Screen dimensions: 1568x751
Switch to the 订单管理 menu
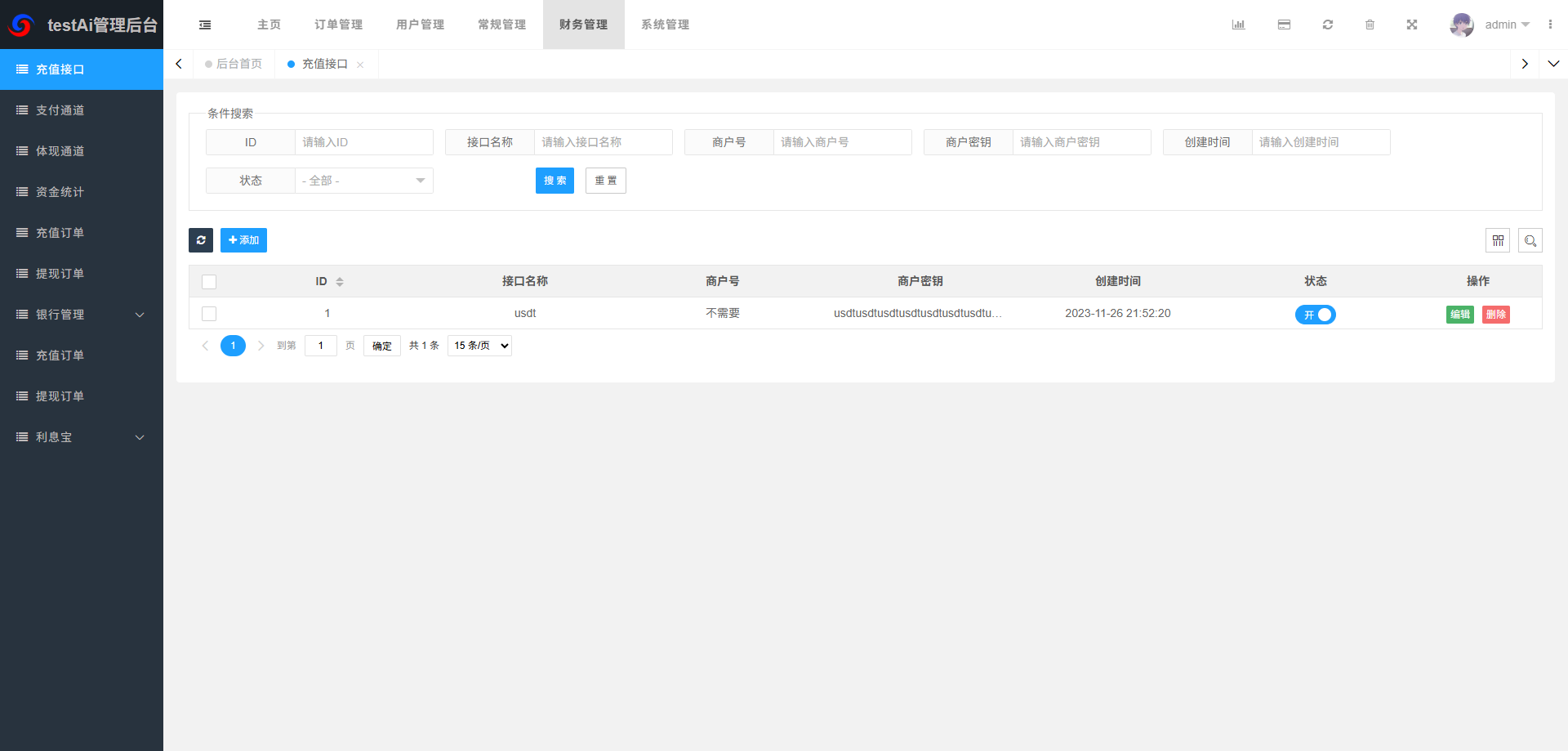point(337,25)
